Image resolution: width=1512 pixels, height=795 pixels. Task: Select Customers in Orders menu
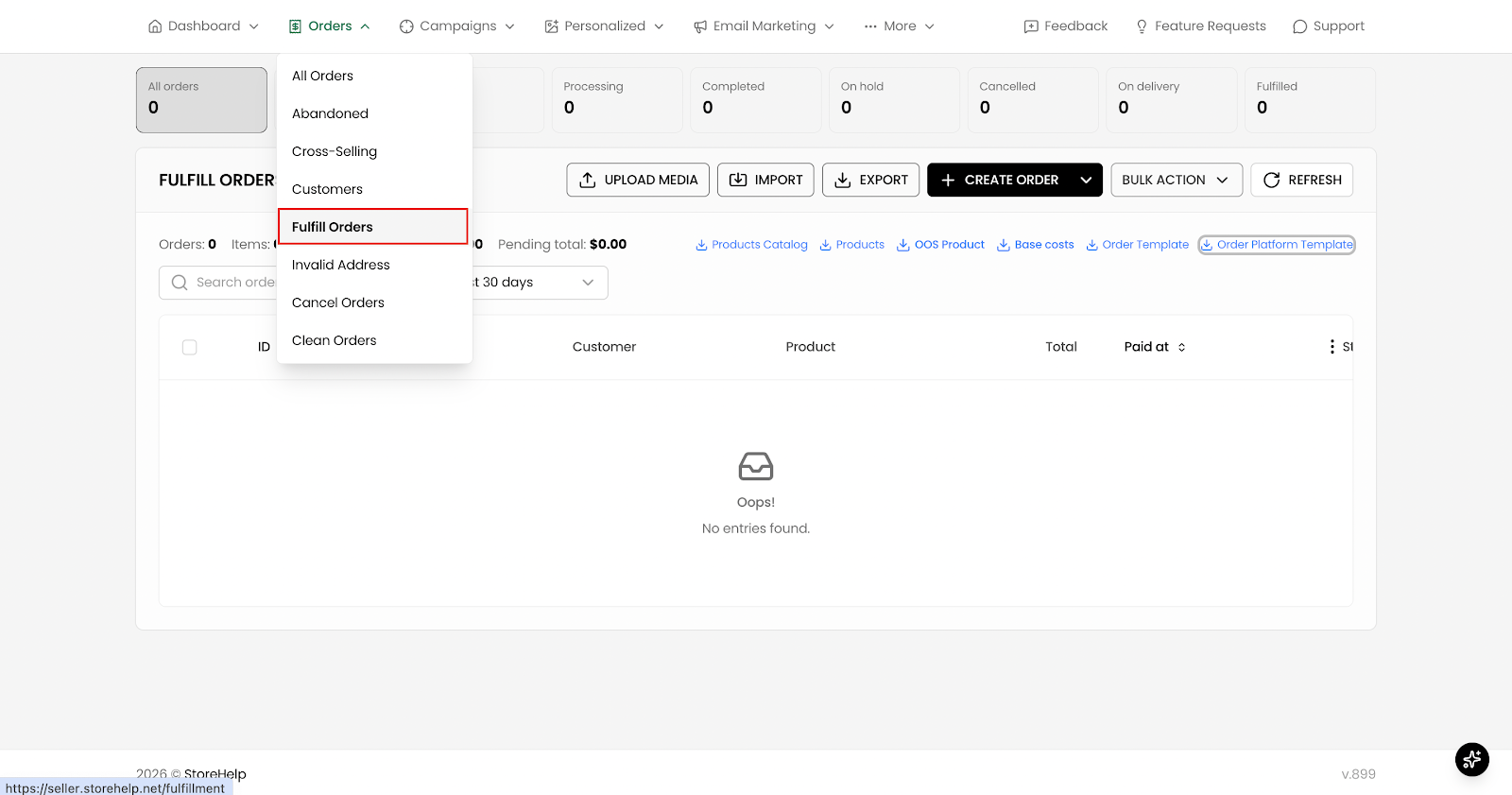pyautogui.click(x=374, y=189)
